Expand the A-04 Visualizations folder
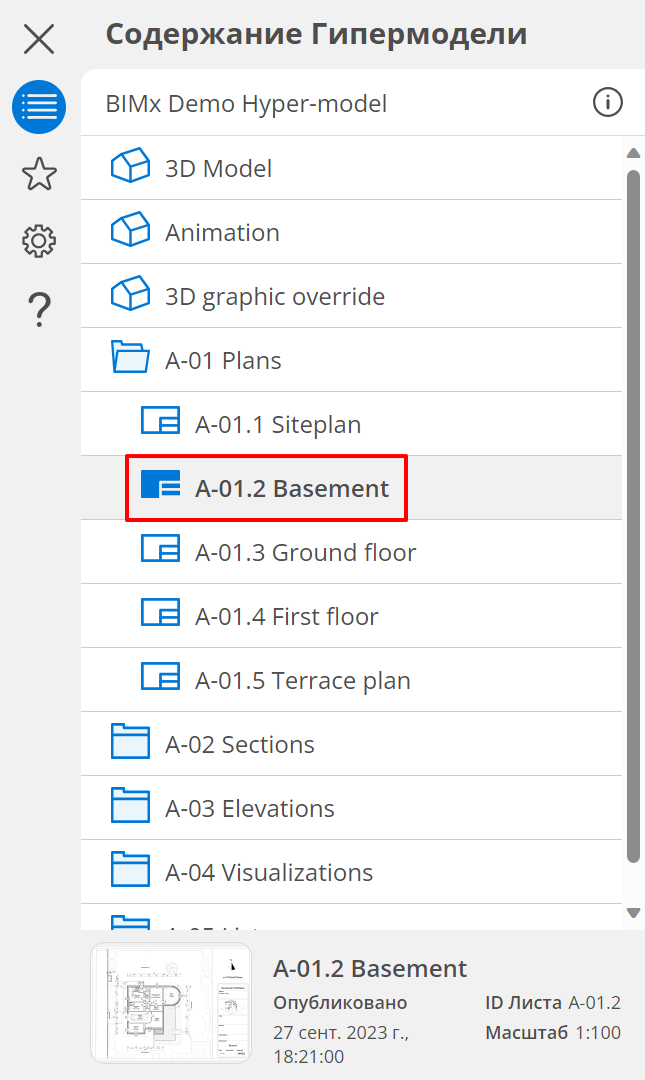 [130, 872]
